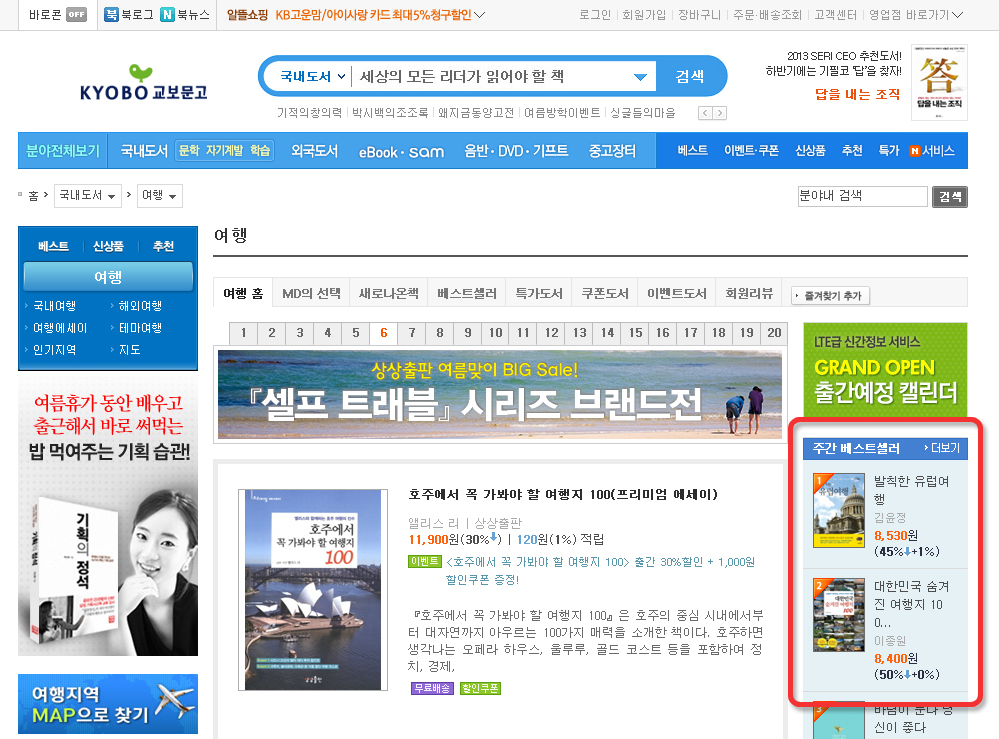Click the purple 무료배송 badge
Viewport: 999px width, 739px height.
pyautogui.click(x=432, y=688)
